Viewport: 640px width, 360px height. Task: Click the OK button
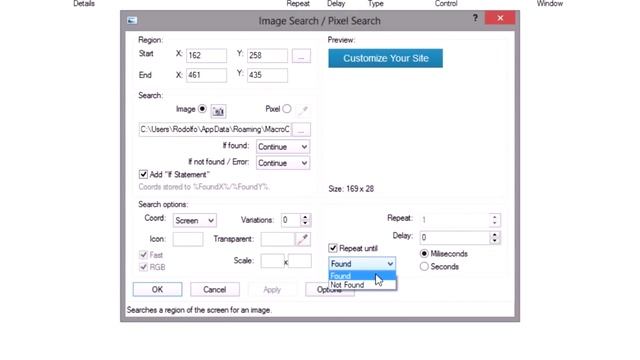[x=158, y=289]
